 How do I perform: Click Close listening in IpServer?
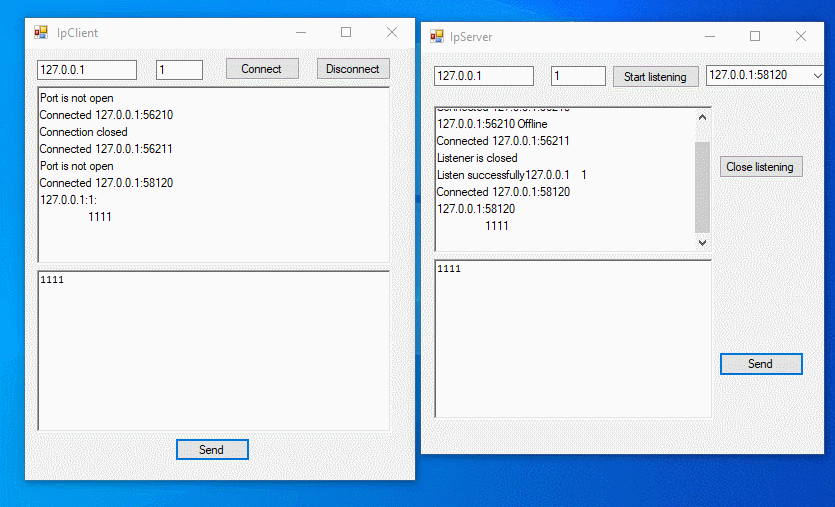761,167
